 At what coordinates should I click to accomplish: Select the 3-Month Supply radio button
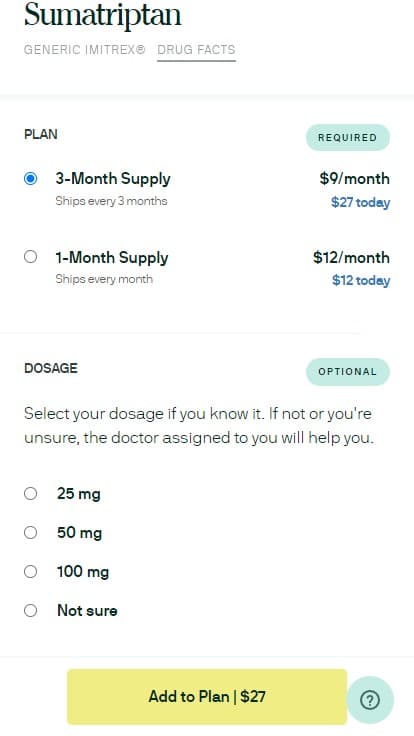(x=31, y=178)
